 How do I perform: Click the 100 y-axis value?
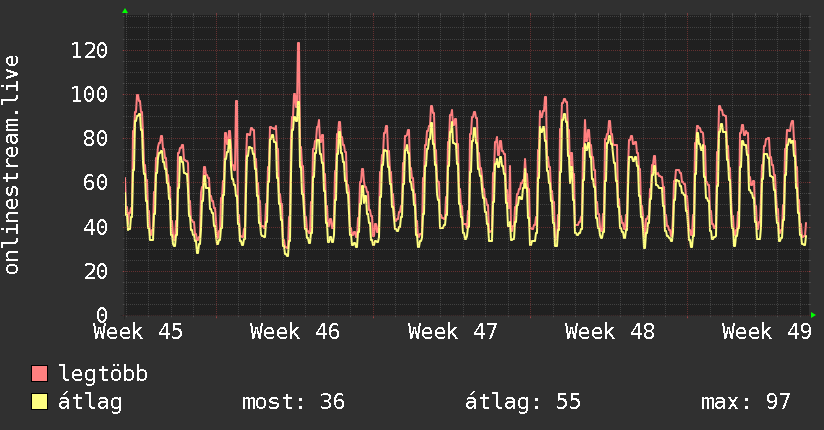[x=89, y=95]
